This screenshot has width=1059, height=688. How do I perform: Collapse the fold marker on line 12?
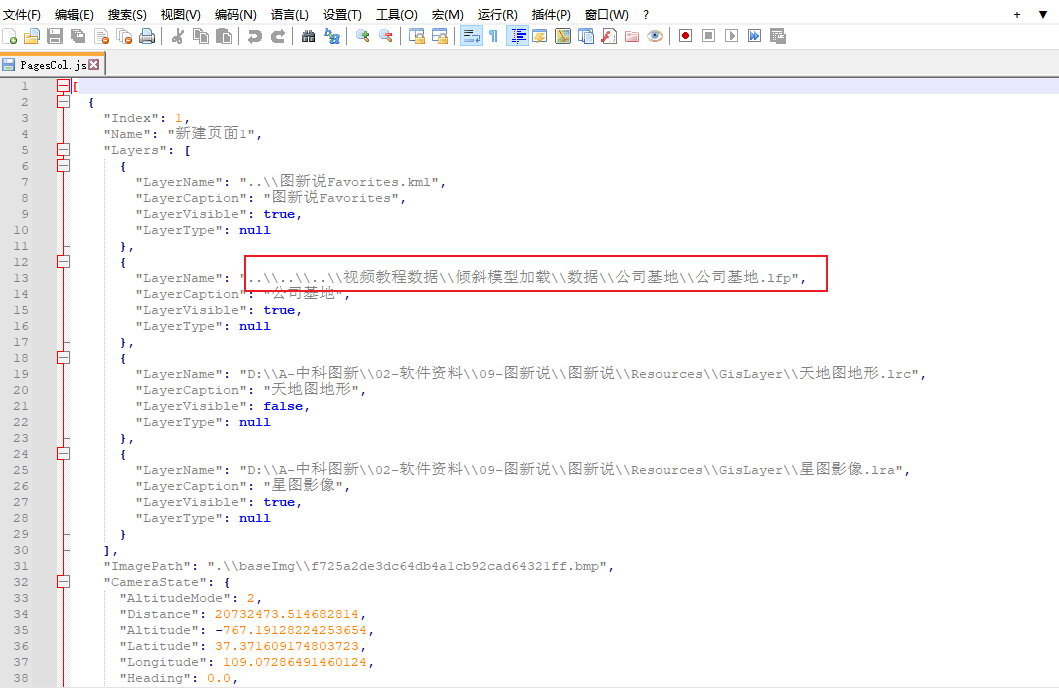(x=64, y=262)
